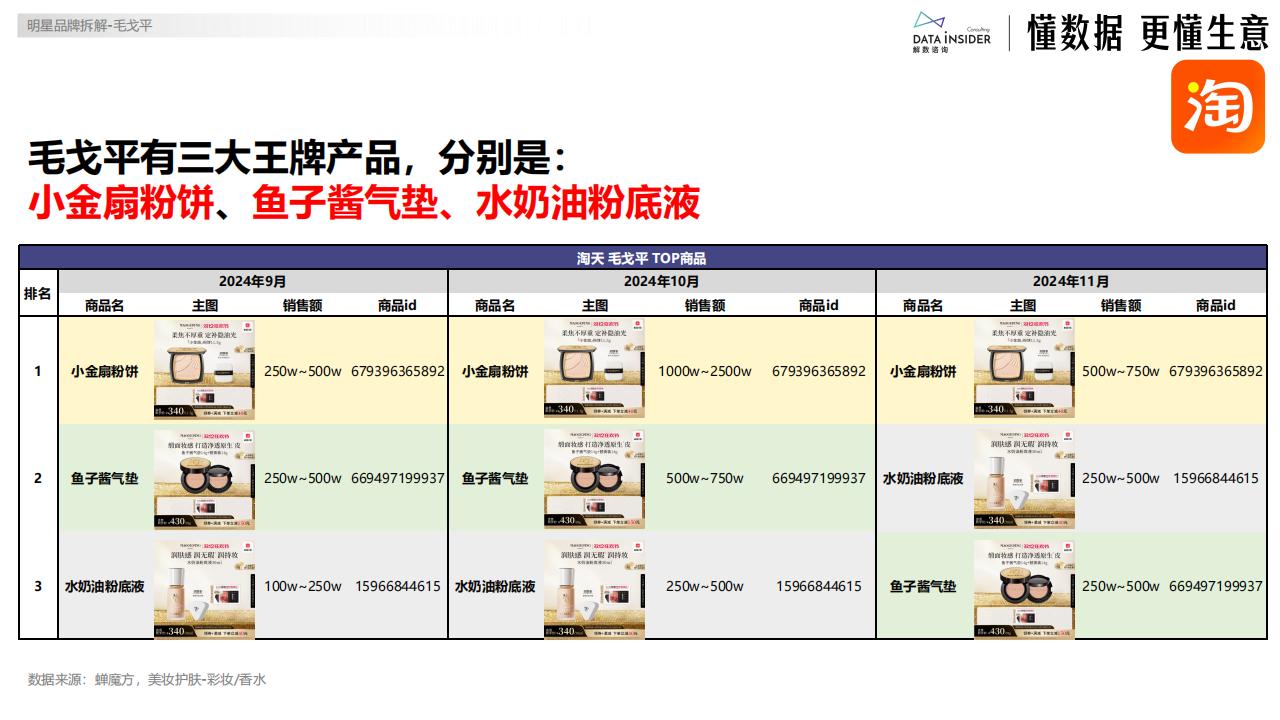The image size is (1280, 720).
Task: Open the September 鱼子酱气垫 product image
Action: click(204, 478)
